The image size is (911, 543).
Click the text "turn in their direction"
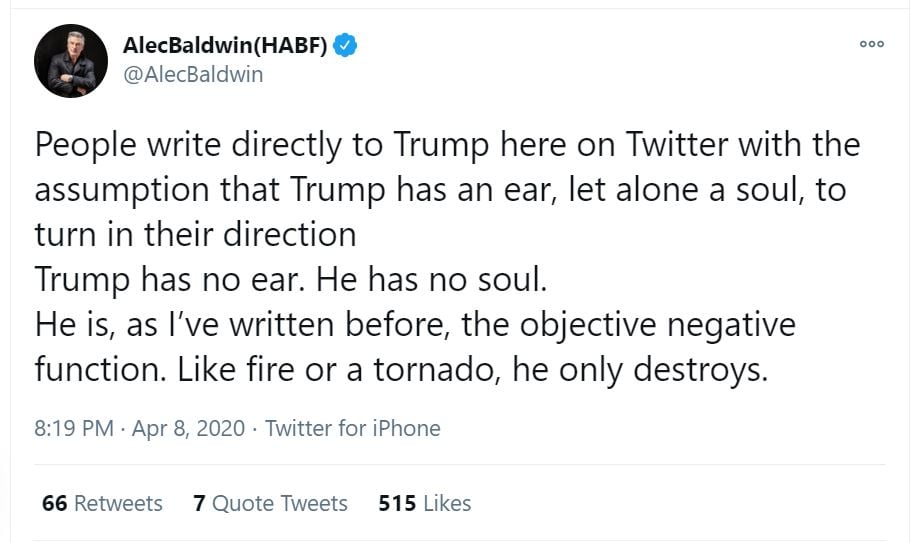(x=195, y=235)
